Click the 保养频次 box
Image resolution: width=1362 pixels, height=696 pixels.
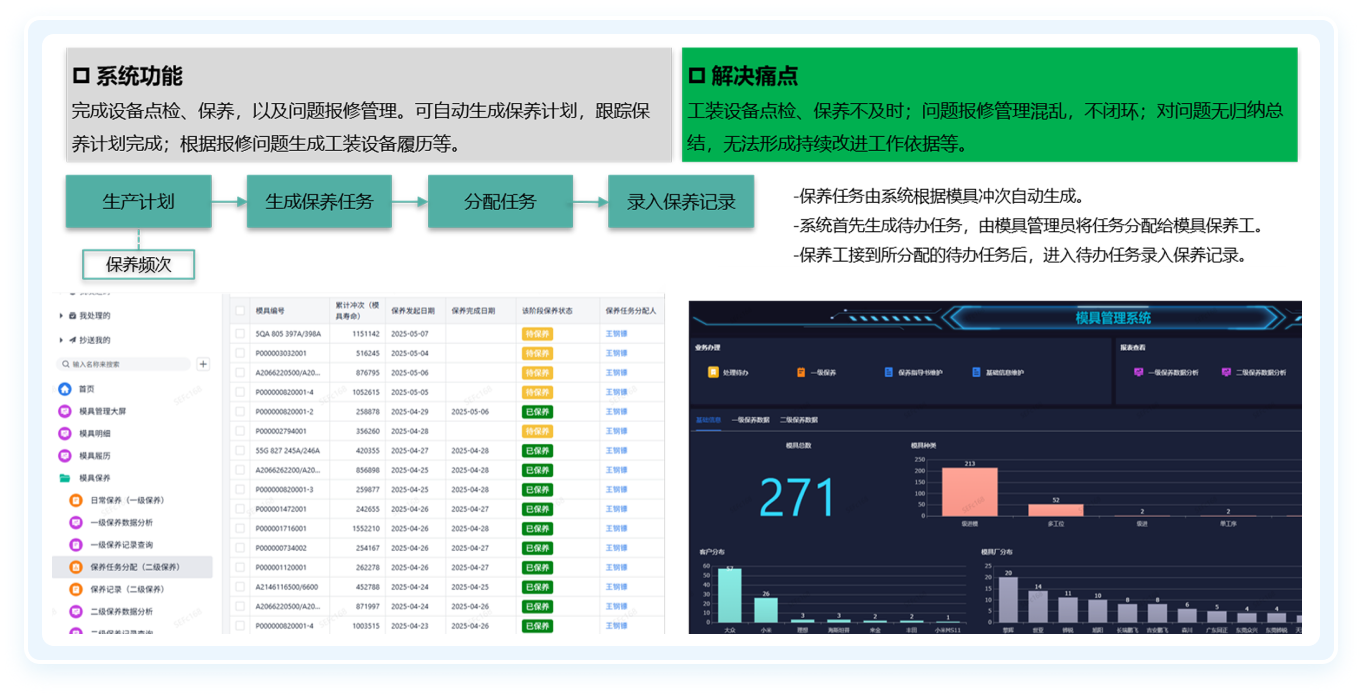138,265
